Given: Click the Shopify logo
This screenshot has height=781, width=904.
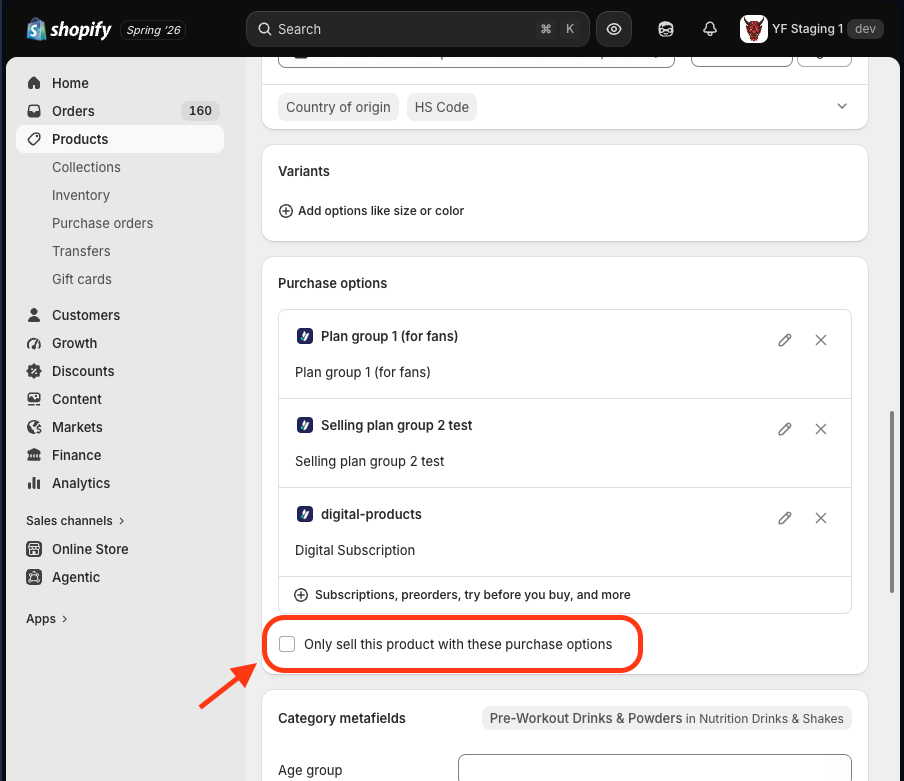Looking at the screenshot, I should 69,29.
